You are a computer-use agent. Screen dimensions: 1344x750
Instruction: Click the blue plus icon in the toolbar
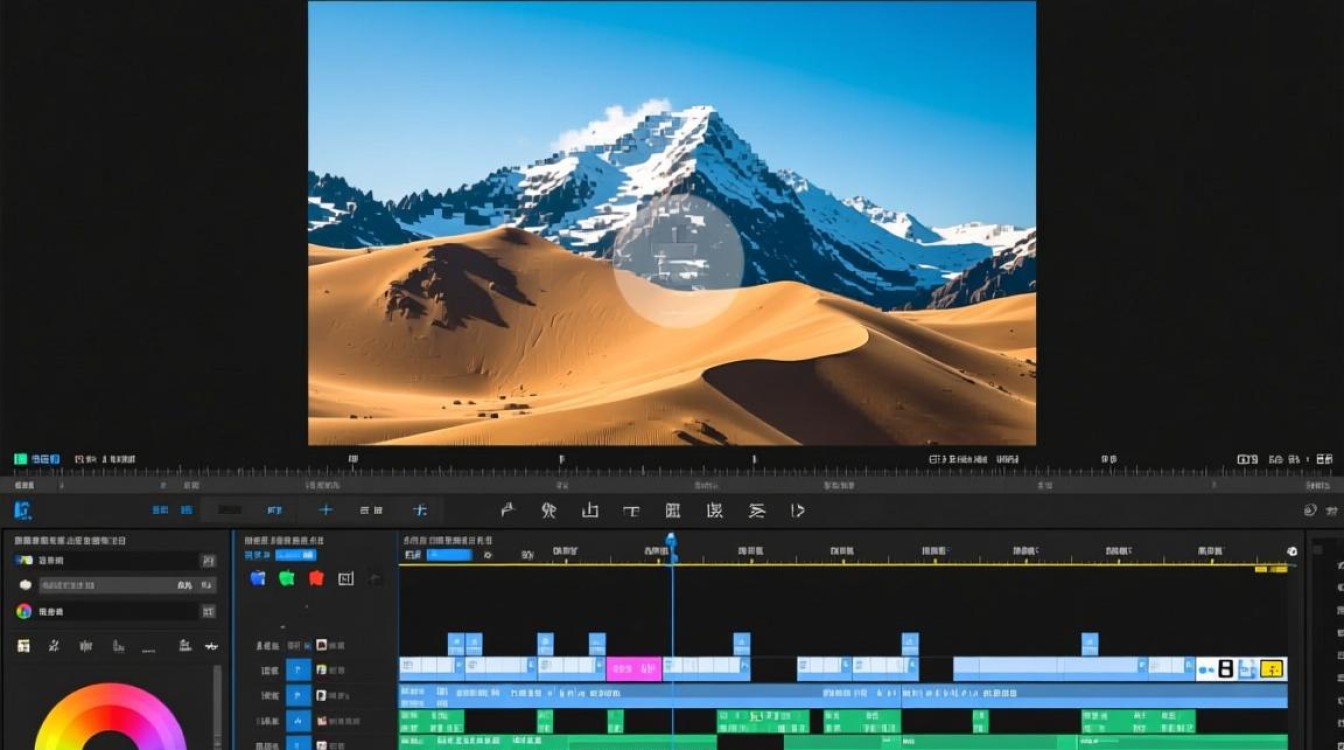[x=325, y=510]
